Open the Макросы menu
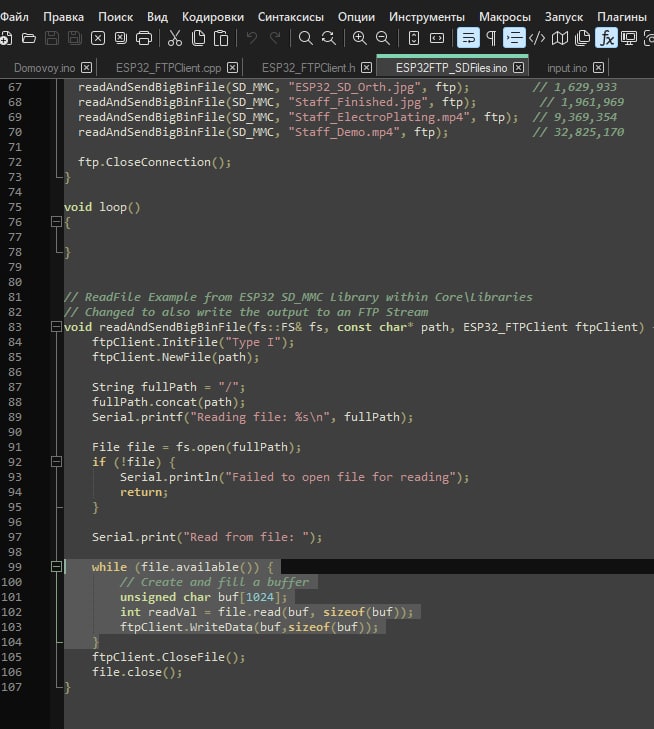 (505, 17)
